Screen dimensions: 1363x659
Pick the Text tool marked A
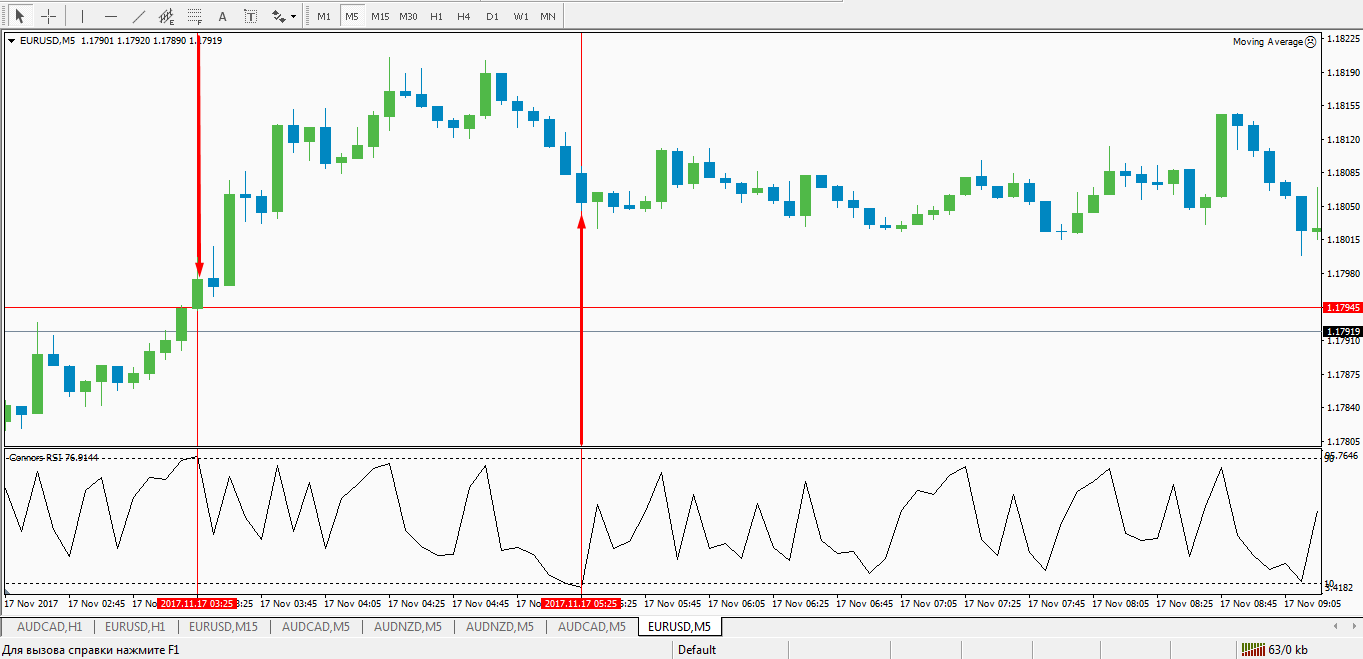coord(222,16)
